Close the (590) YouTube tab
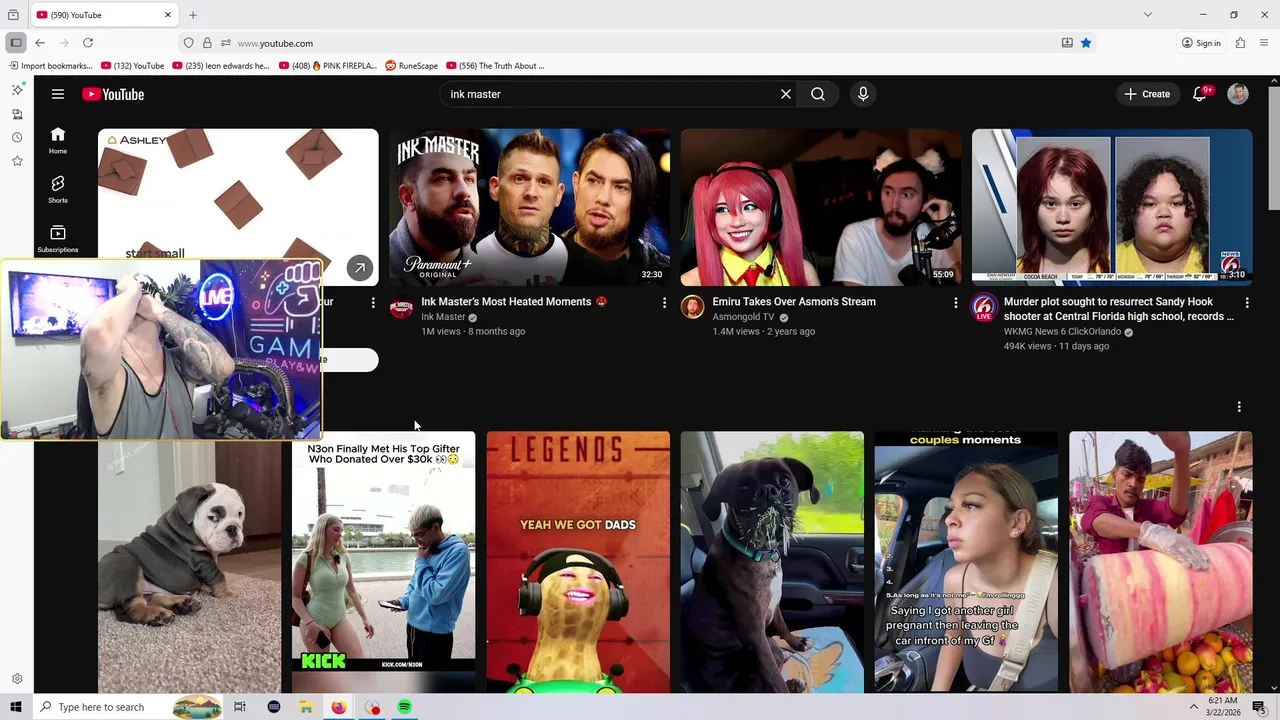Image resolution: width=1280 pixels, height=720 pixels. pos(168,15)
